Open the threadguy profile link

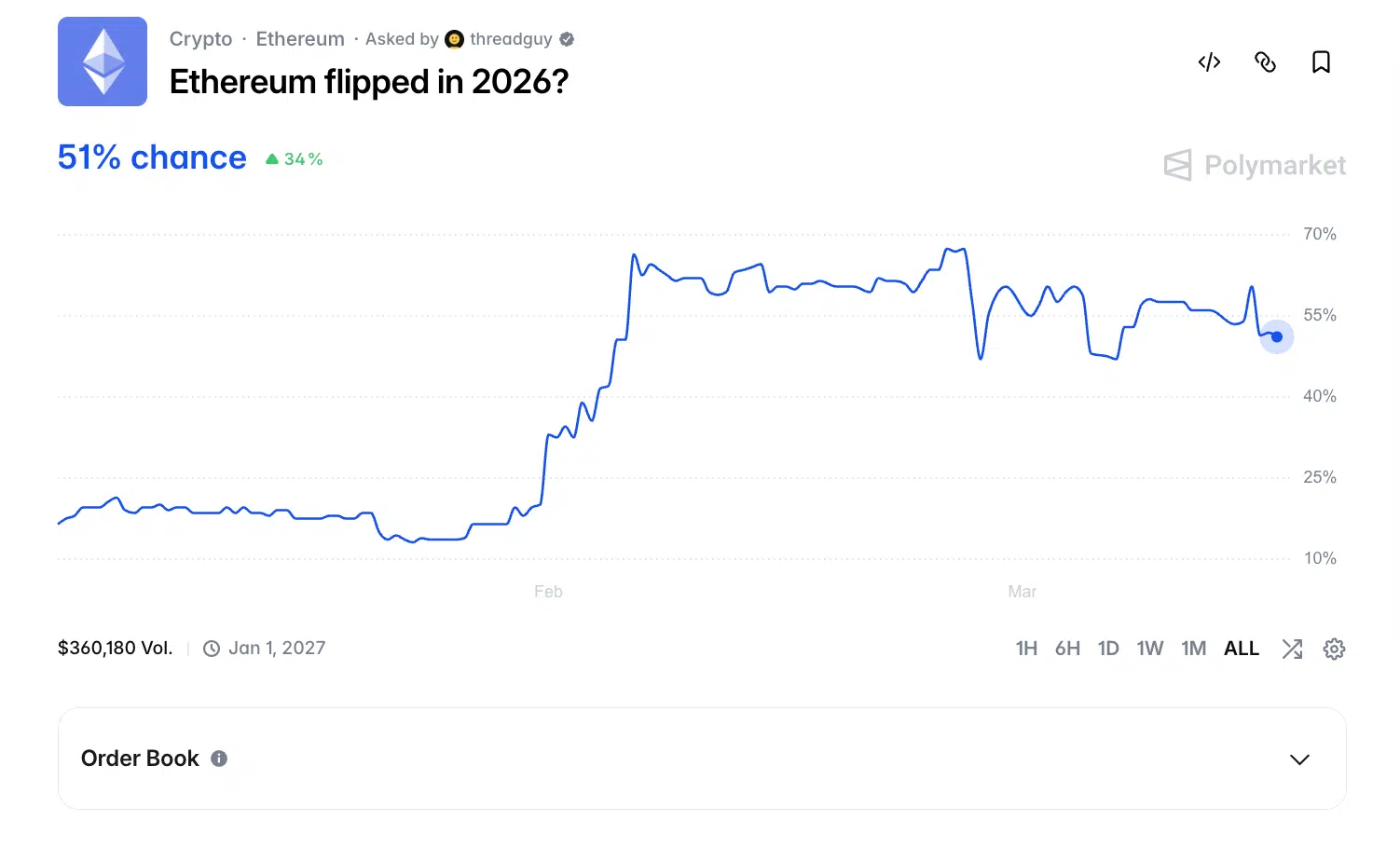[x=511, y=39]
